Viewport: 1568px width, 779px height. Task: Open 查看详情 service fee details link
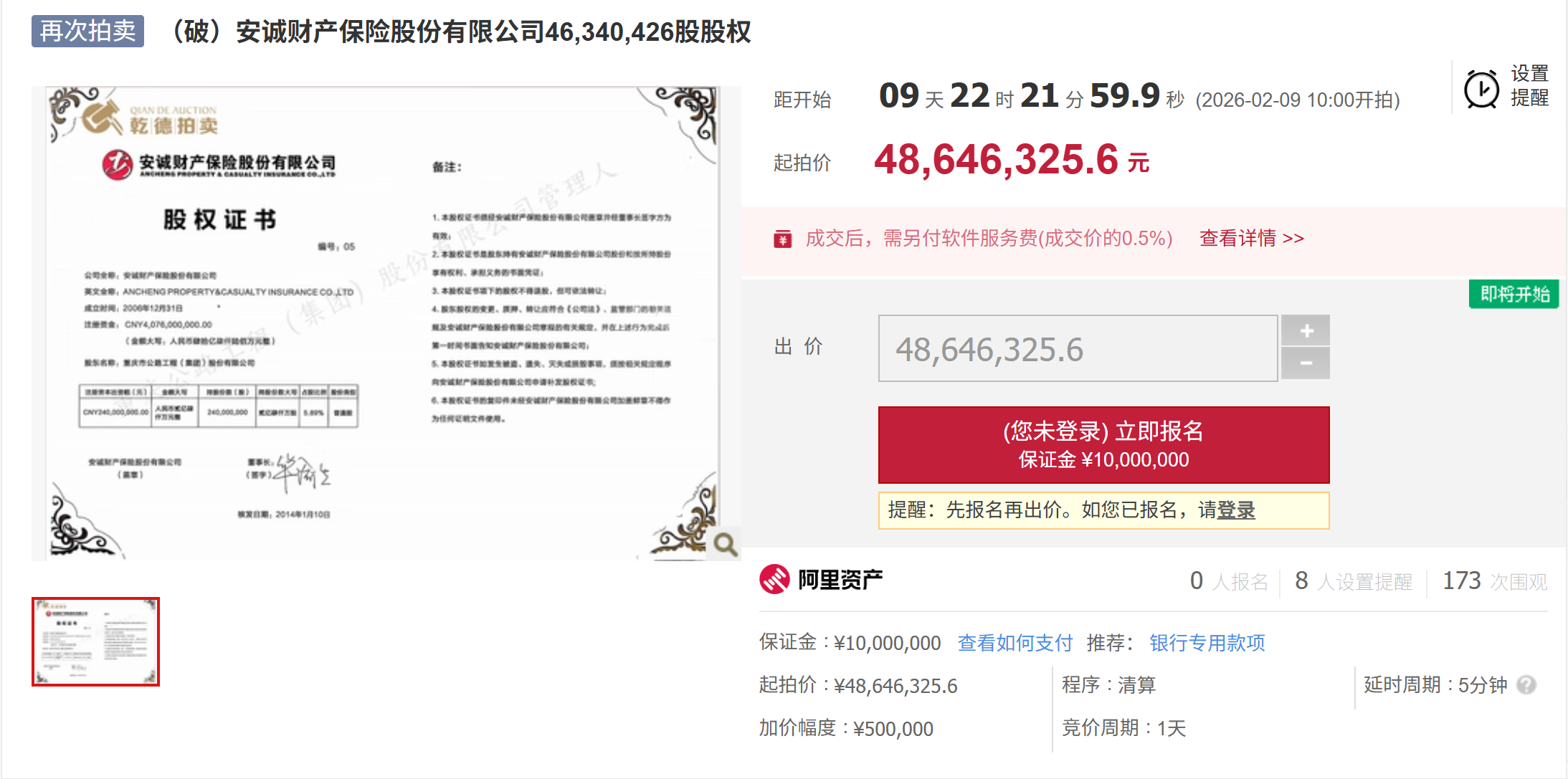pyautogui.click(x=1251, y=238)
